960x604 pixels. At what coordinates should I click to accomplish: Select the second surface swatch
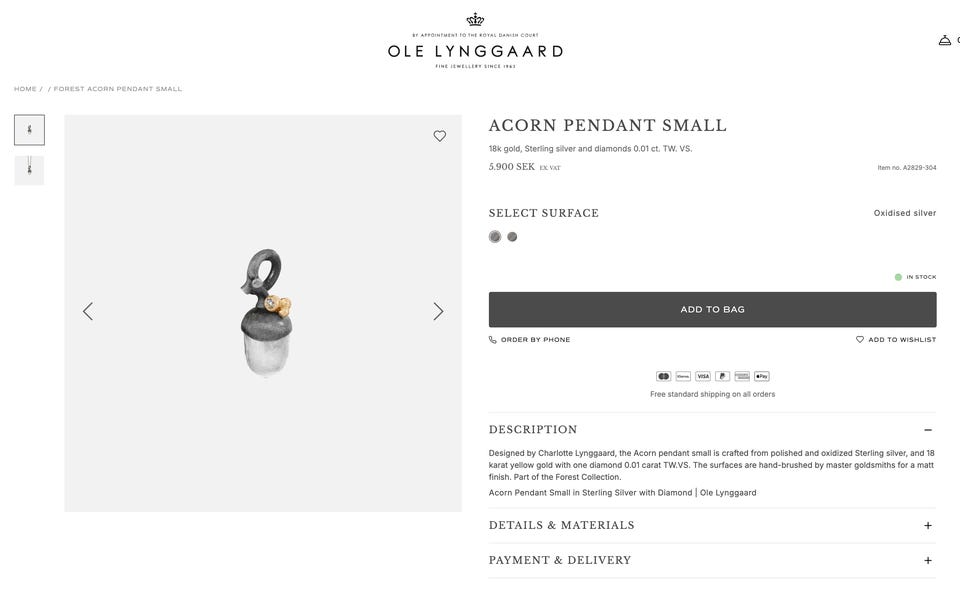[x=512, y=237]
